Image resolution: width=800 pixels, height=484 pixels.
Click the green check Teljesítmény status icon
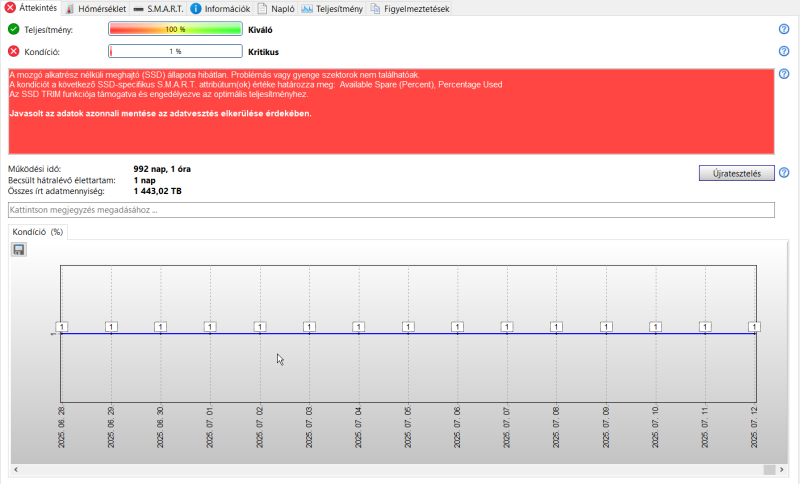(14, 29)
